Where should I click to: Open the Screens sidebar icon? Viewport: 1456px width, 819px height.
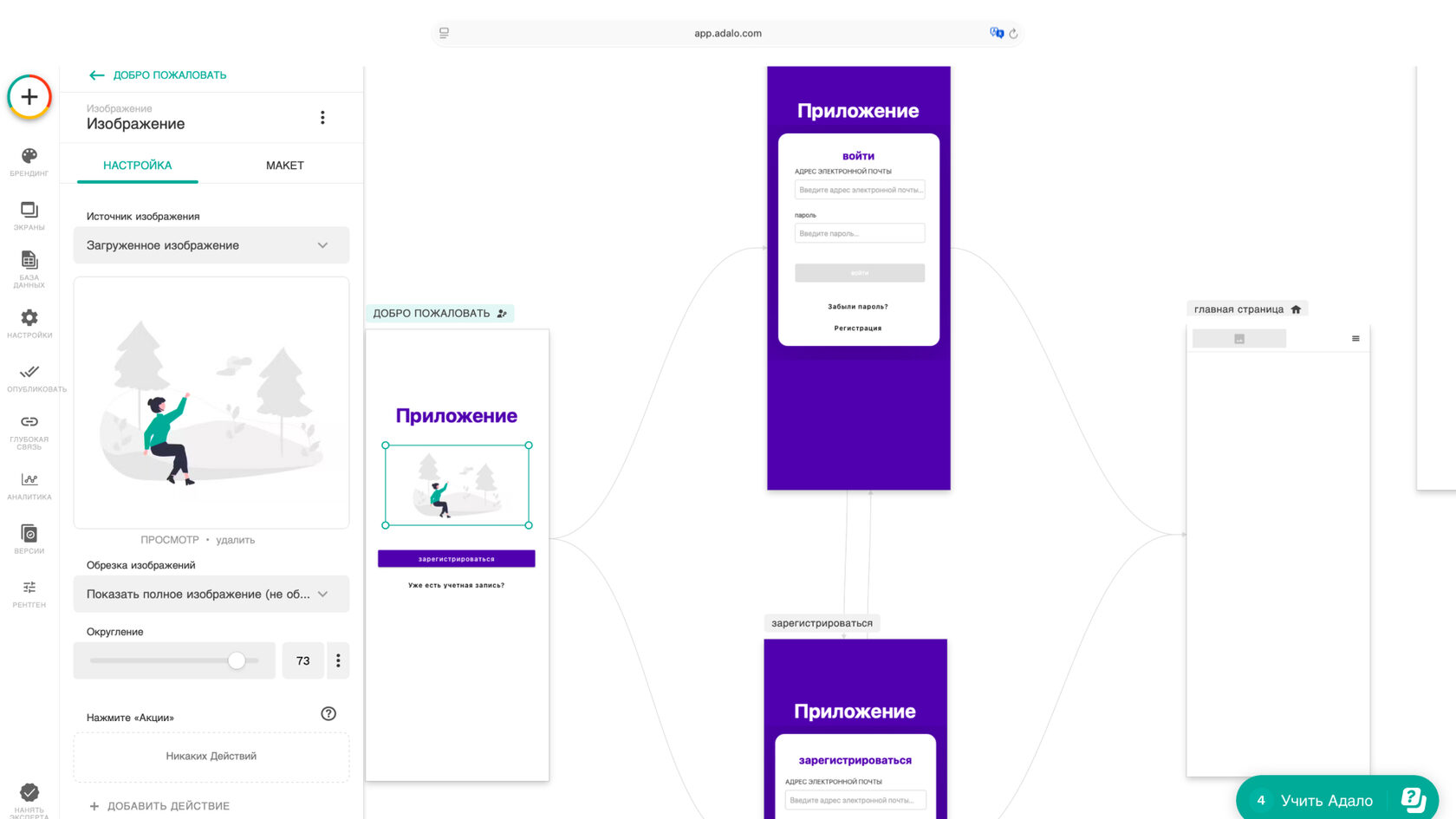(29, 210)
